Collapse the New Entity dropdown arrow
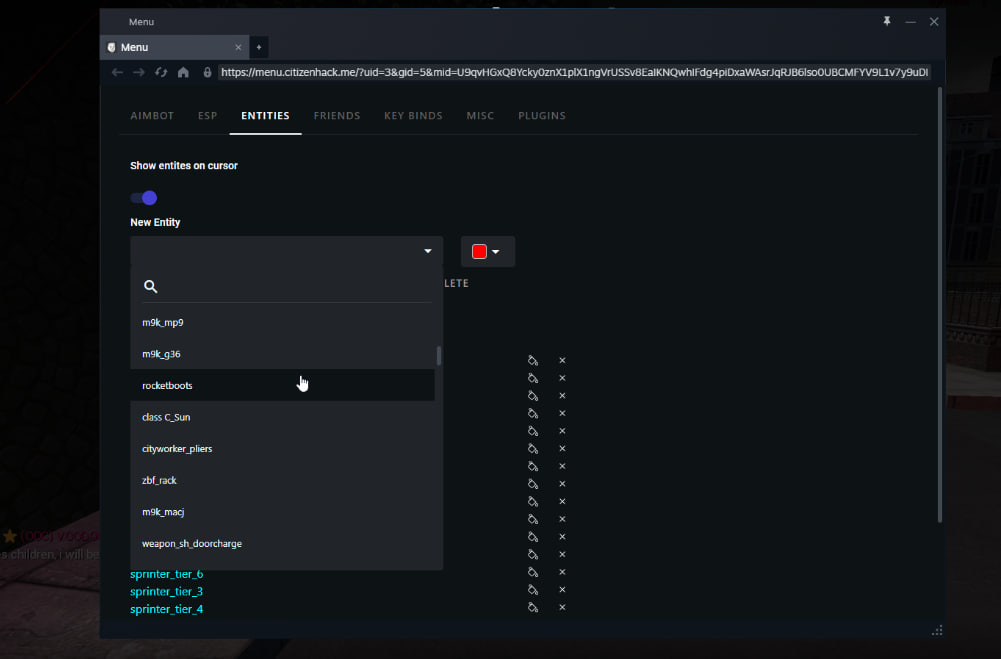1001x659 pixels. point(428,251)
